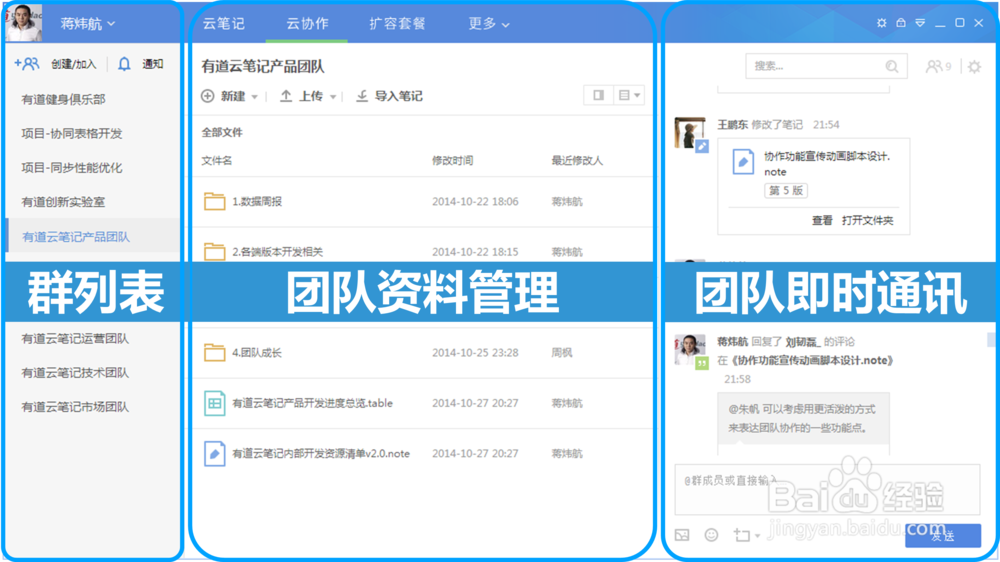
Task: Expand the 更多 menu
Action: tap(489, 24)
